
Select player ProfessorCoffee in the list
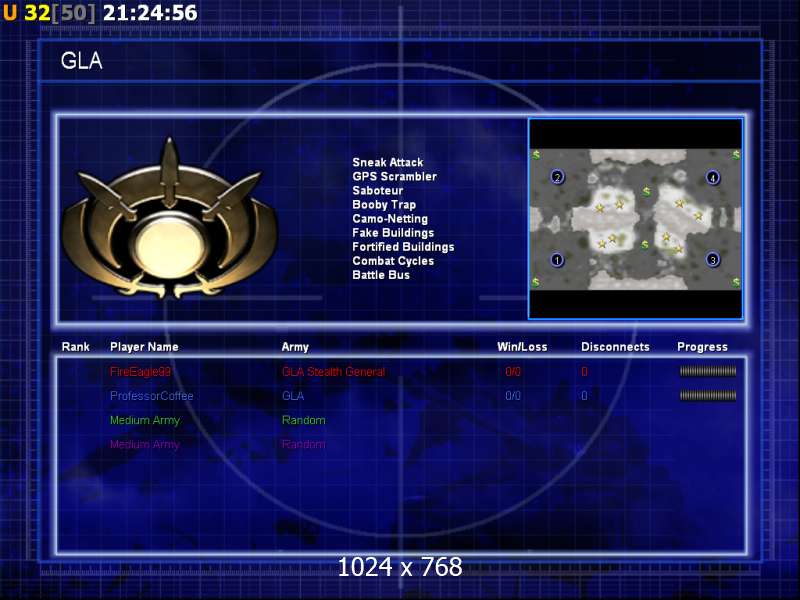coord(152,396)
